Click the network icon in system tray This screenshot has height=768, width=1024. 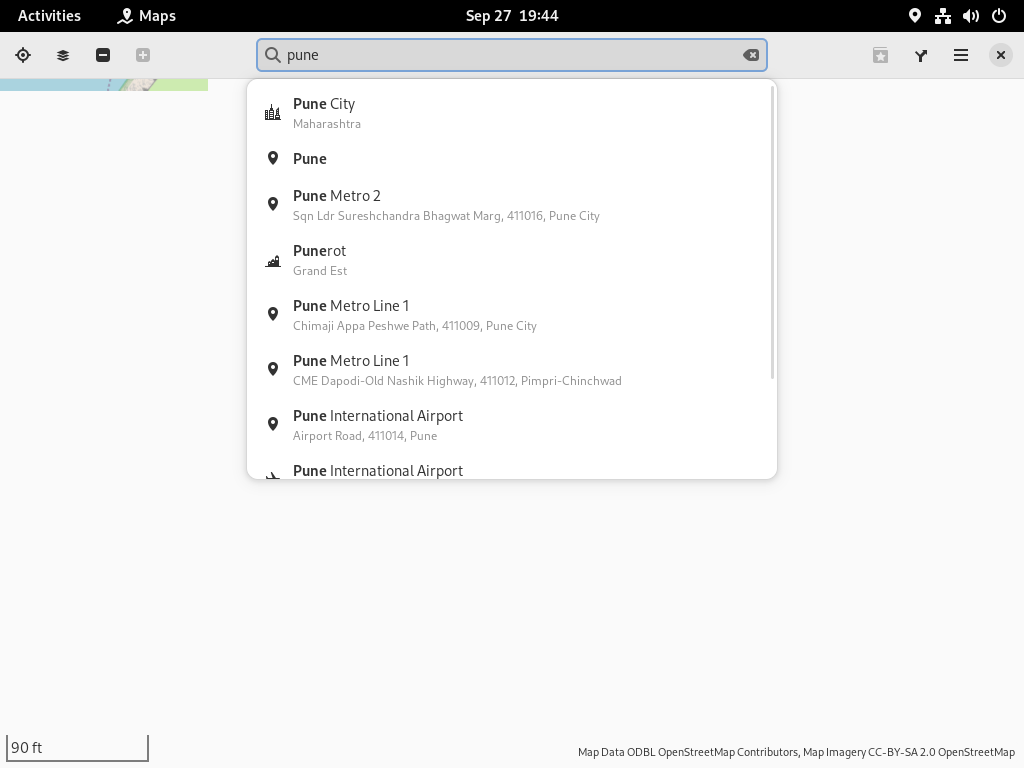[x=942, y=16]
